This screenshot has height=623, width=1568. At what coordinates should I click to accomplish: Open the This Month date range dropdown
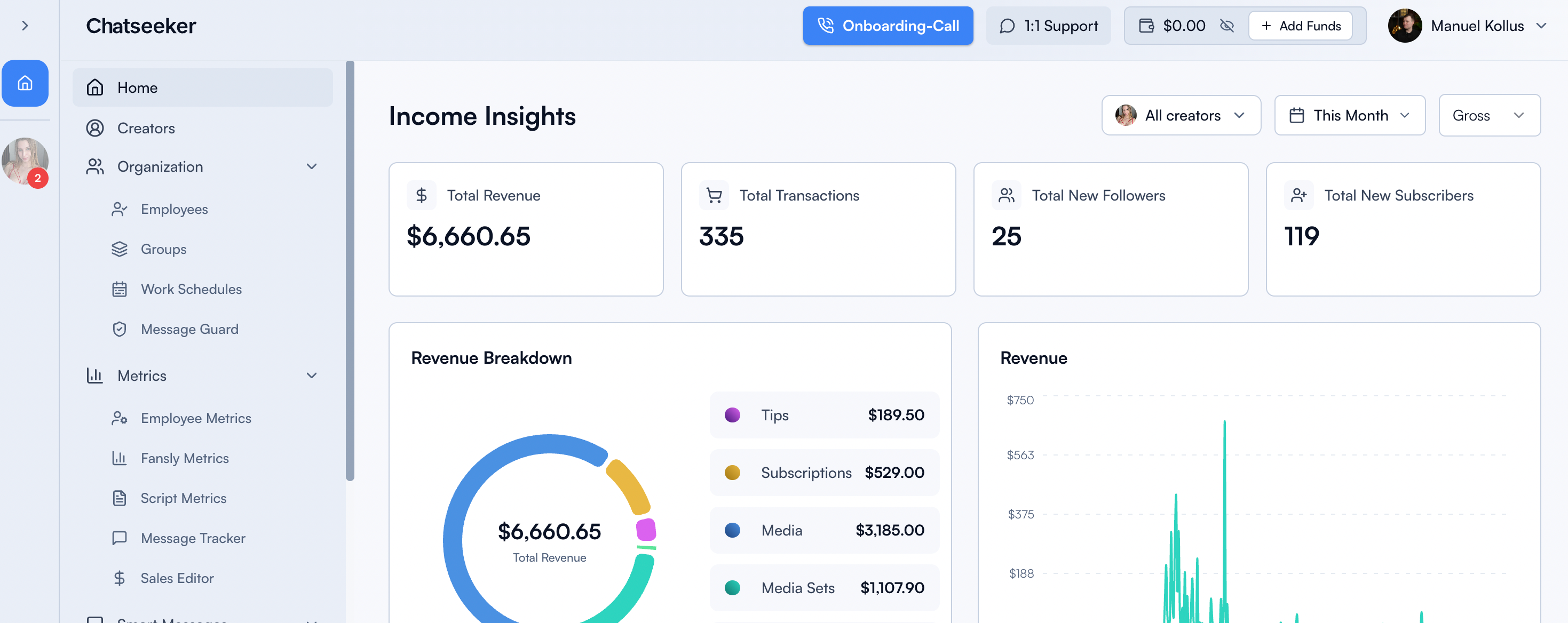coord(1350,115)
